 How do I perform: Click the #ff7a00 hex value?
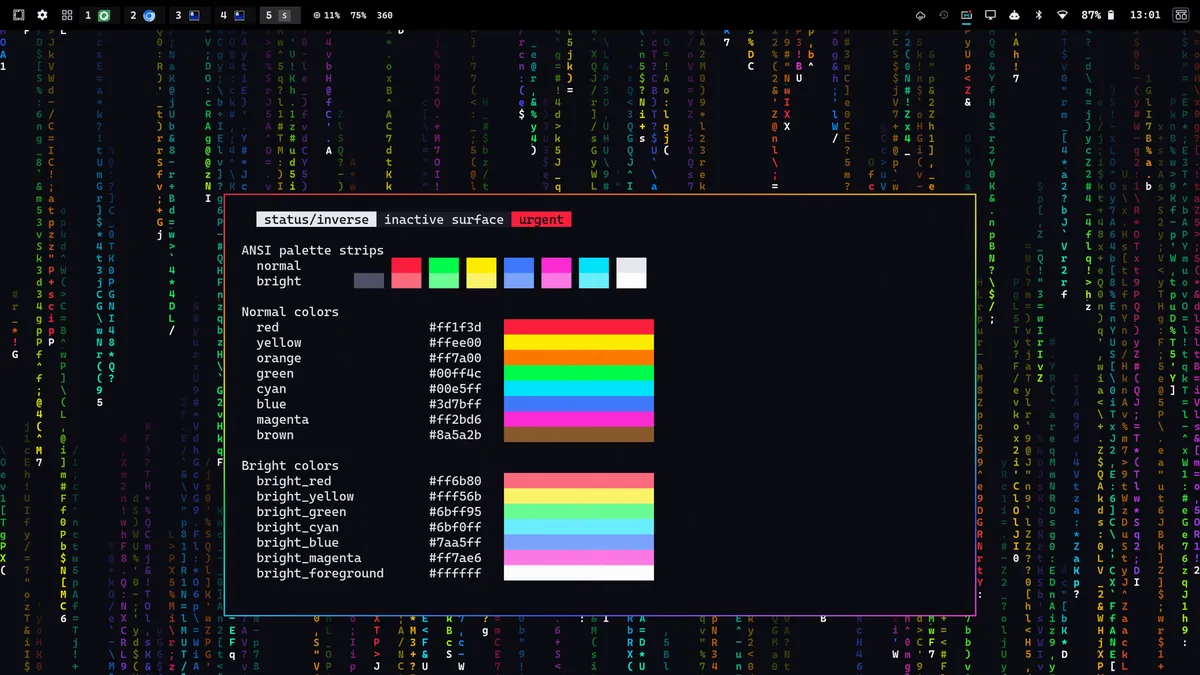(455, 358)
